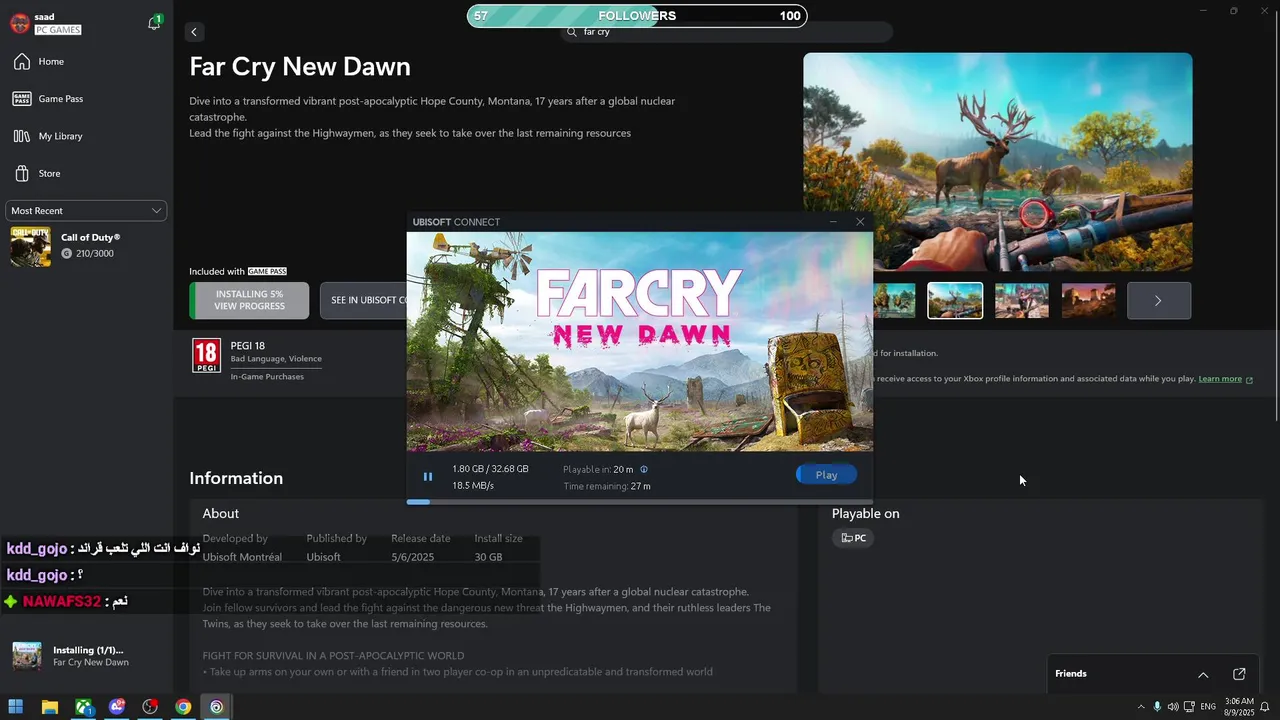Viewport: 1280px width, 720px height.
Task: Click the 5/6/2025 release date
Action: (412, 557)
